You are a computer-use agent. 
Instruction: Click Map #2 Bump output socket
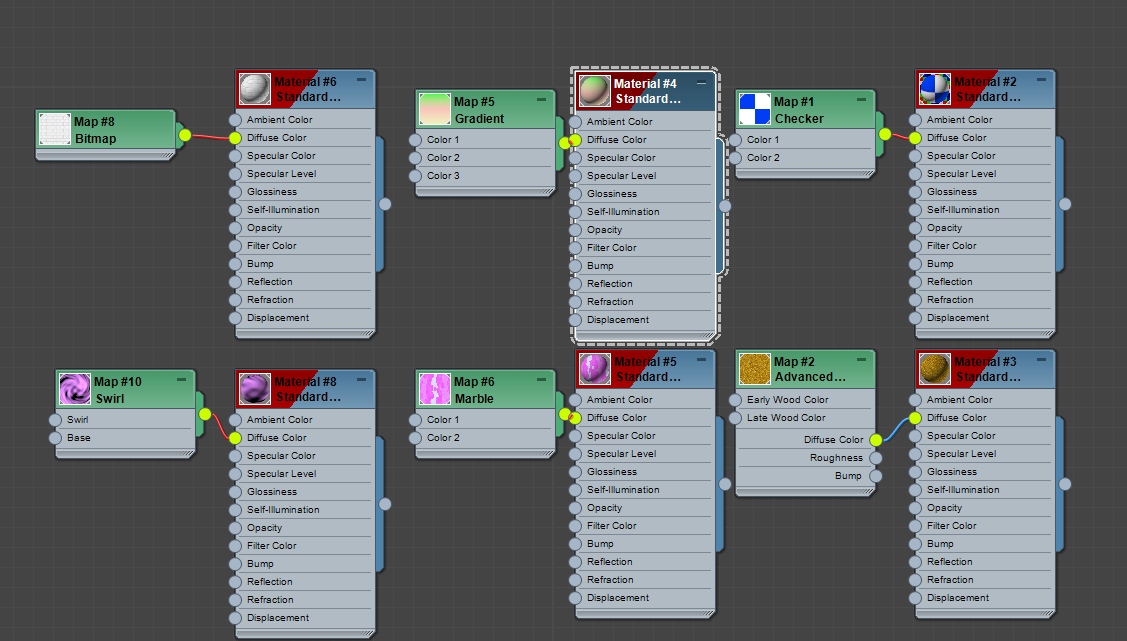coord(875,476)
